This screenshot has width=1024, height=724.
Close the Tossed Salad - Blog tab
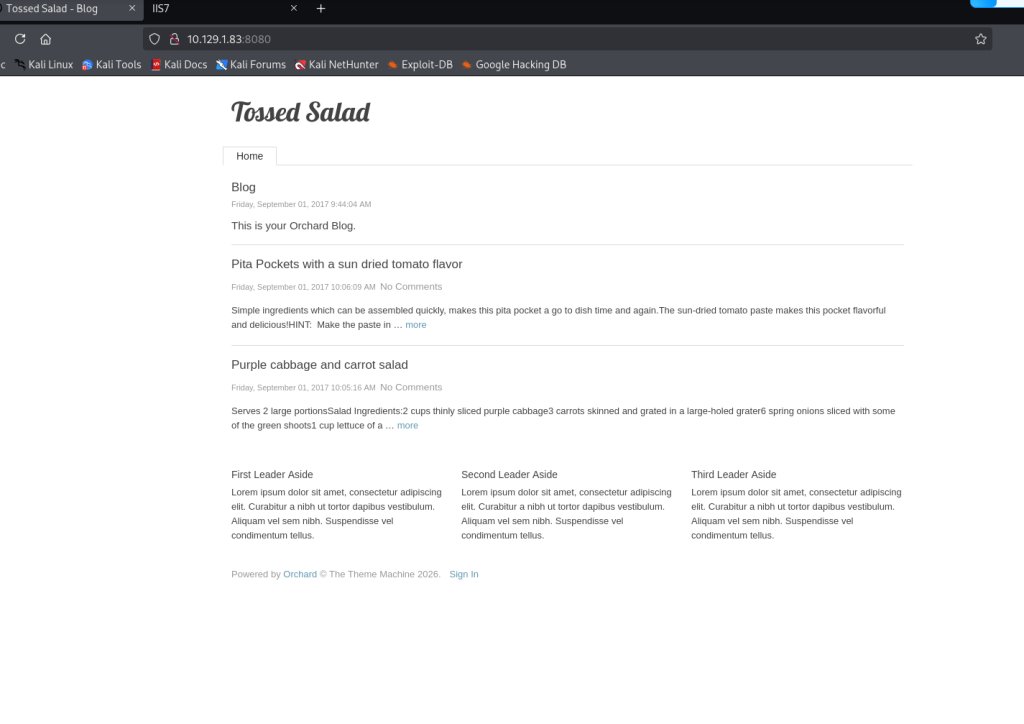pyautogui.click(x=132, y=8)
